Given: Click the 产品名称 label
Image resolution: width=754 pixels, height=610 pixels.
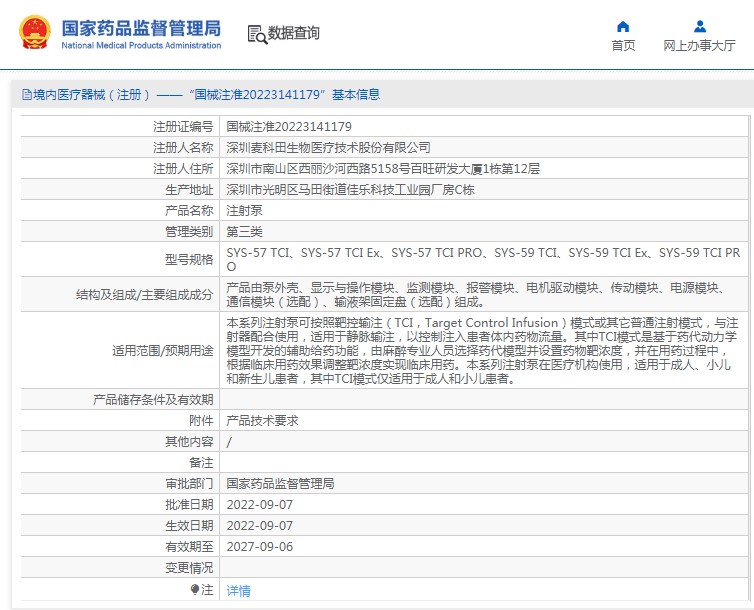Looking at the screenshot, I should point(189,211).
